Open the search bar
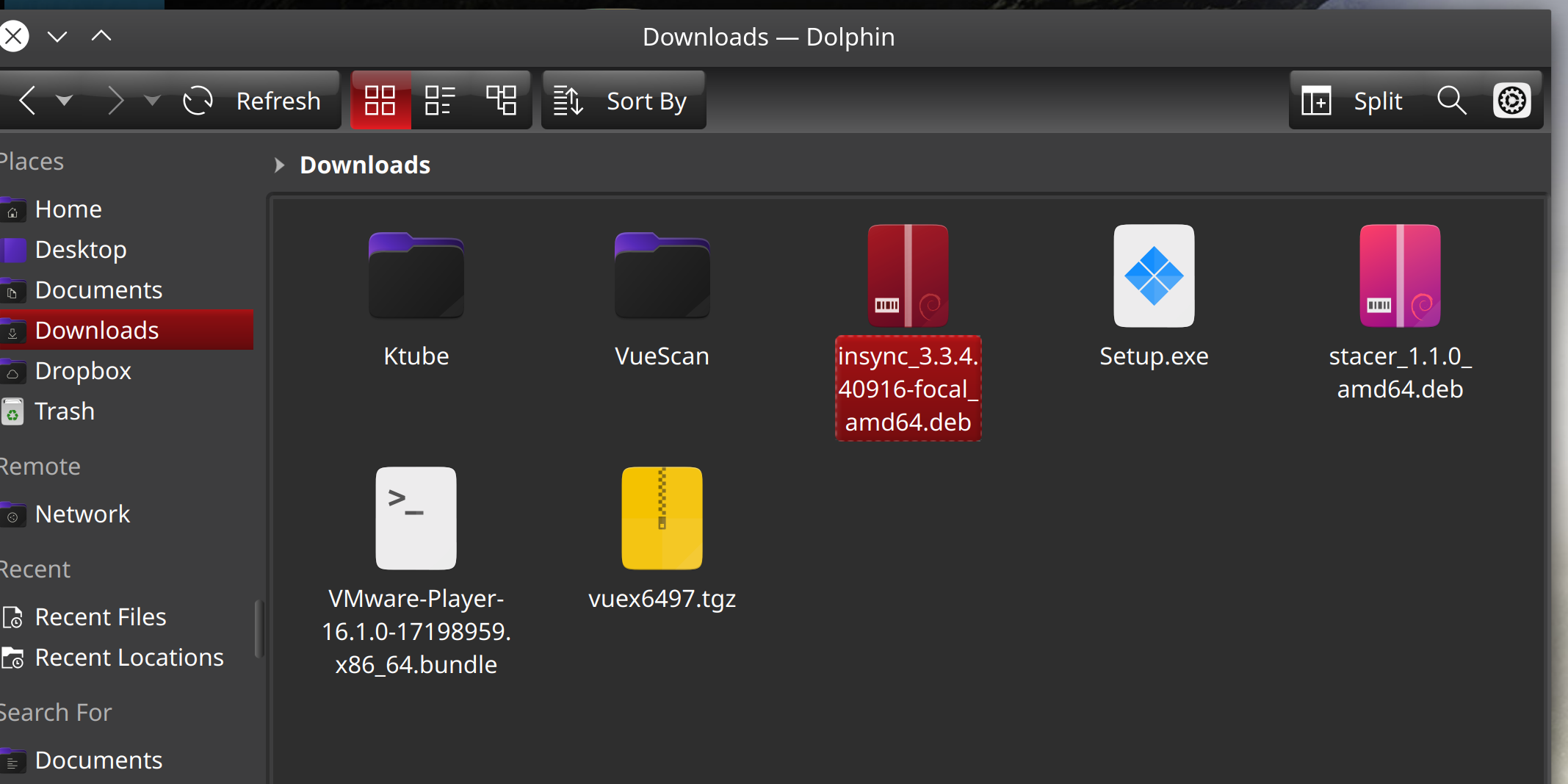 [x=1452, y=100]
